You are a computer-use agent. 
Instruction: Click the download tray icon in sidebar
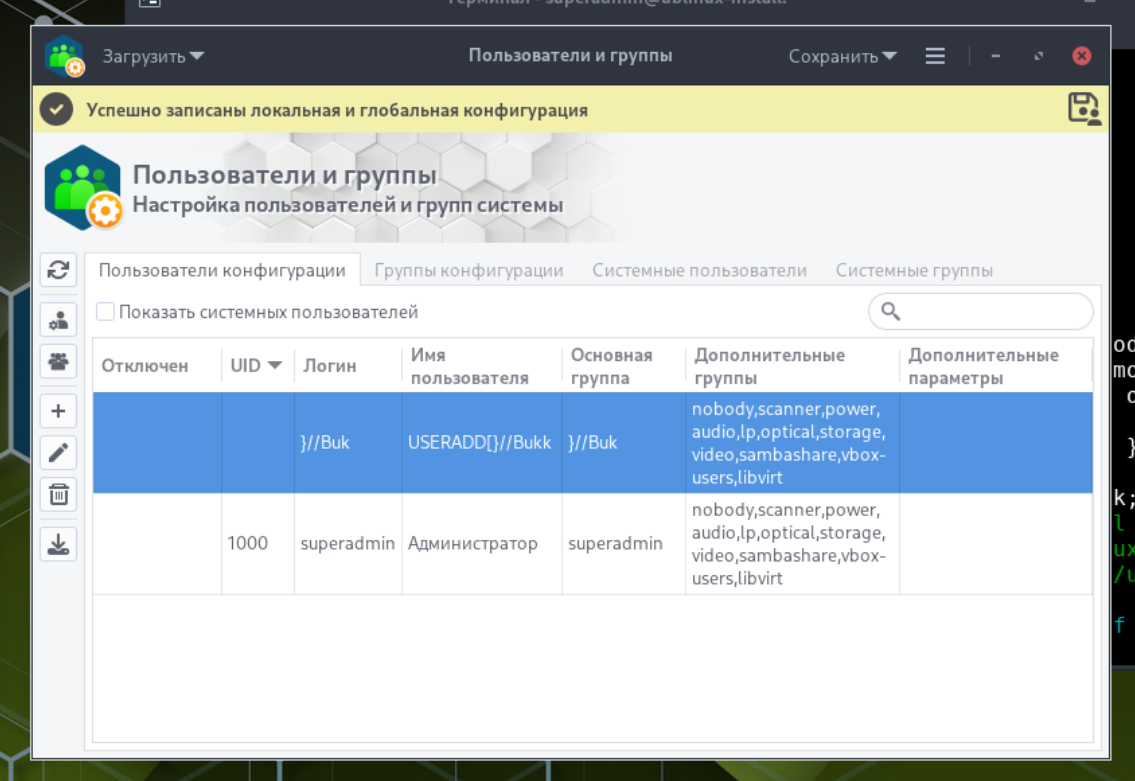pos(58,544)
